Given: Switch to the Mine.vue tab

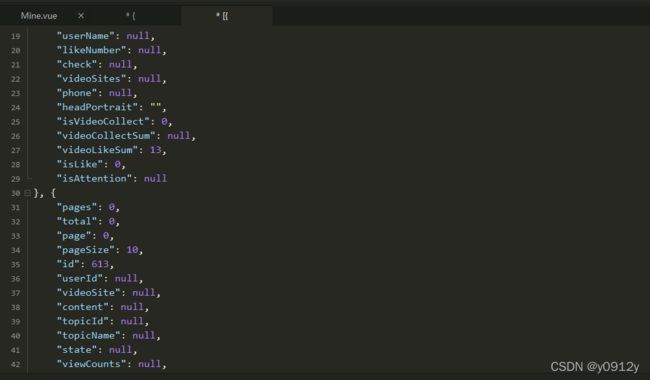Looking at the screenshot, I should point(39,16).
